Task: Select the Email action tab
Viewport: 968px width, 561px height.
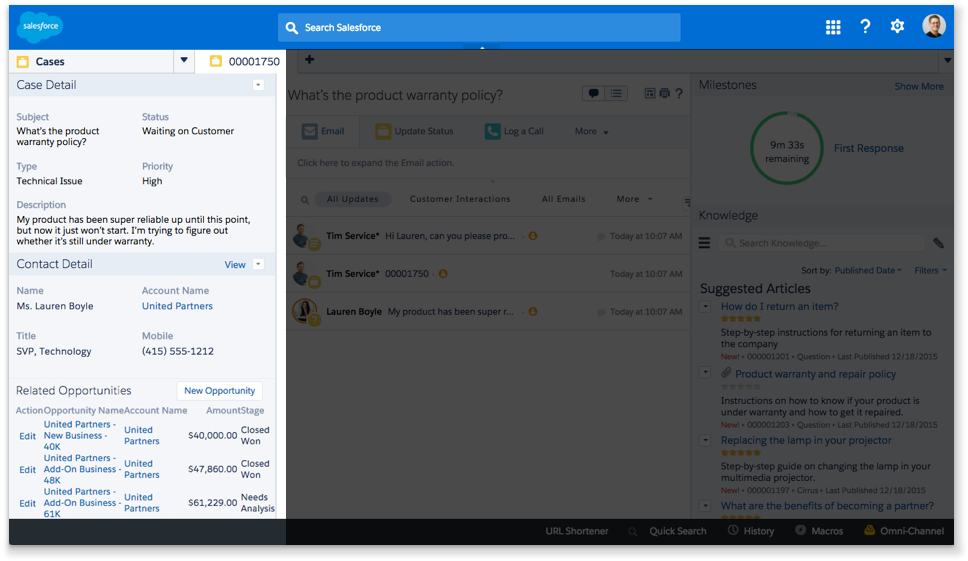Action: point(323,131)
